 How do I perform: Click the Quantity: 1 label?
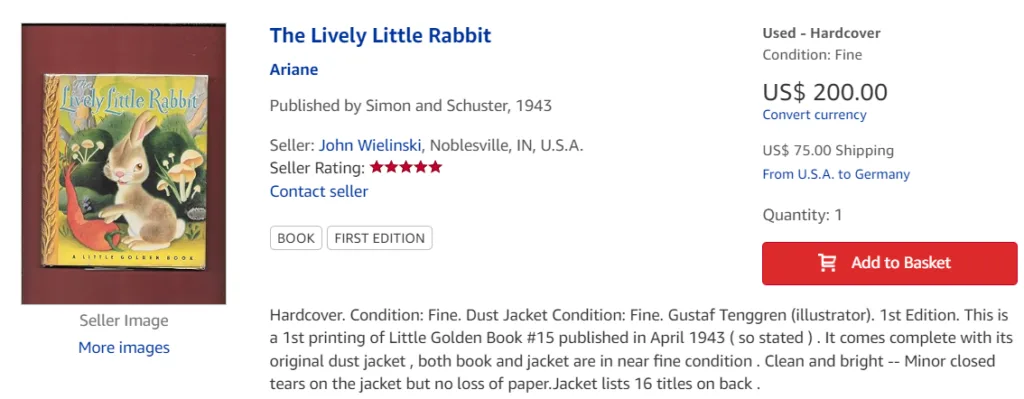pos(802,215)
